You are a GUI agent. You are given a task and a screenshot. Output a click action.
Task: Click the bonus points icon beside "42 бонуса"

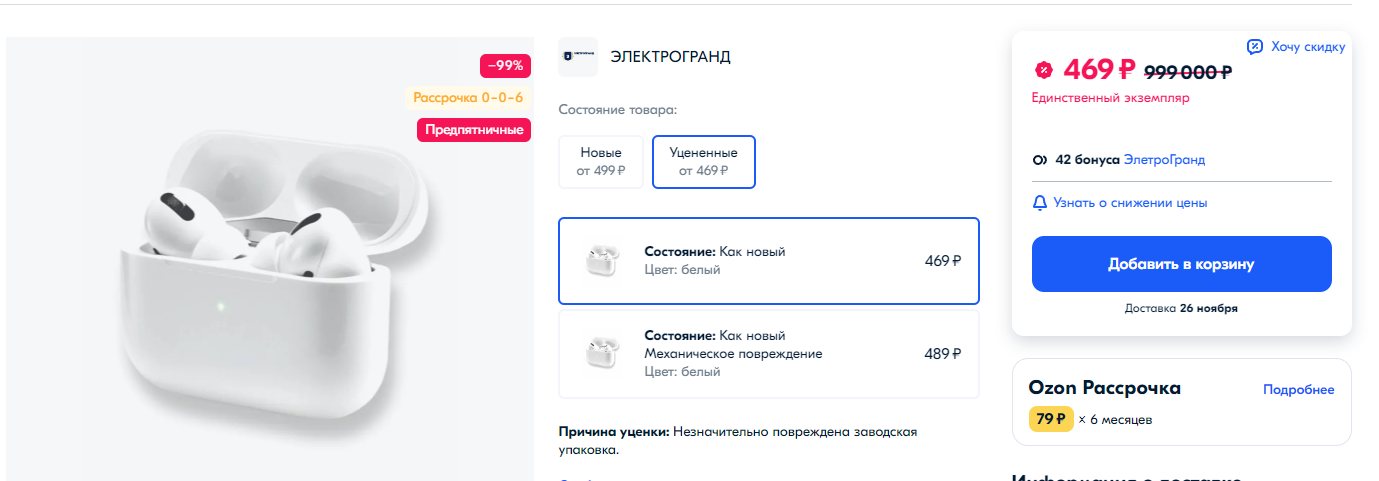pyautogui.click(x=1039, y=160)
